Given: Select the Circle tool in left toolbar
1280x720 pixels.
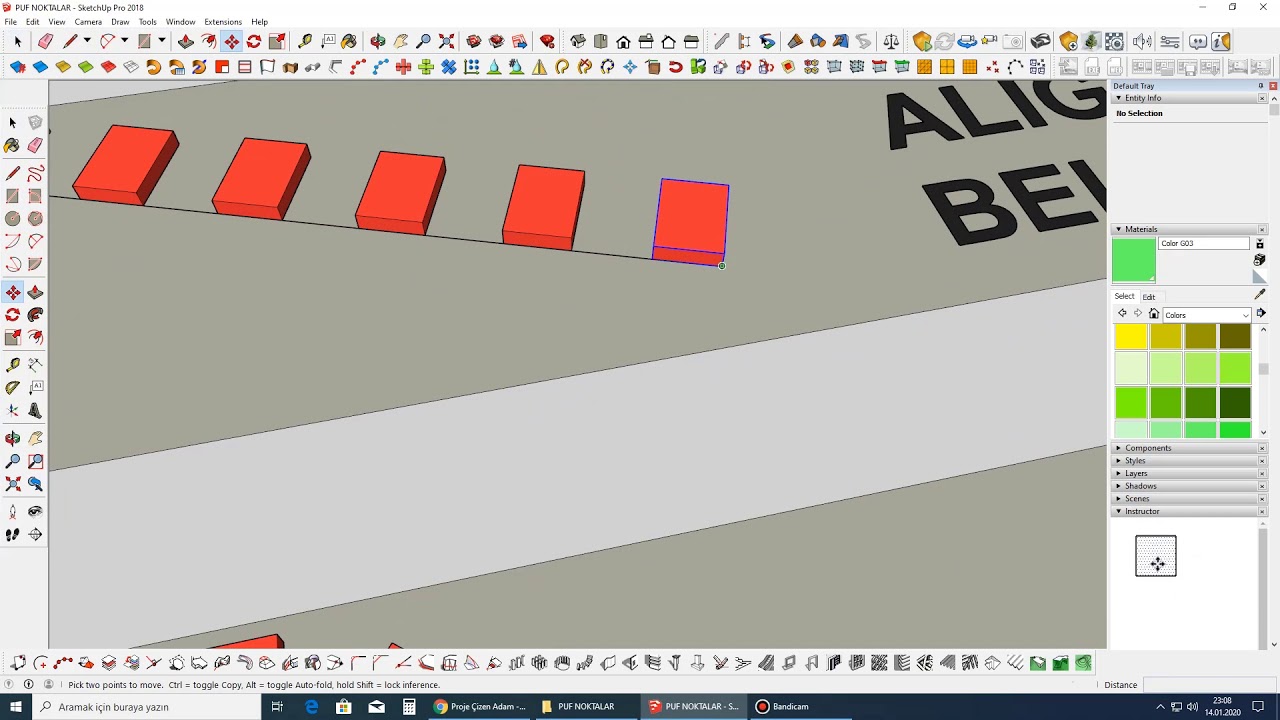Looking at the screenshot, I should point(13,219).
